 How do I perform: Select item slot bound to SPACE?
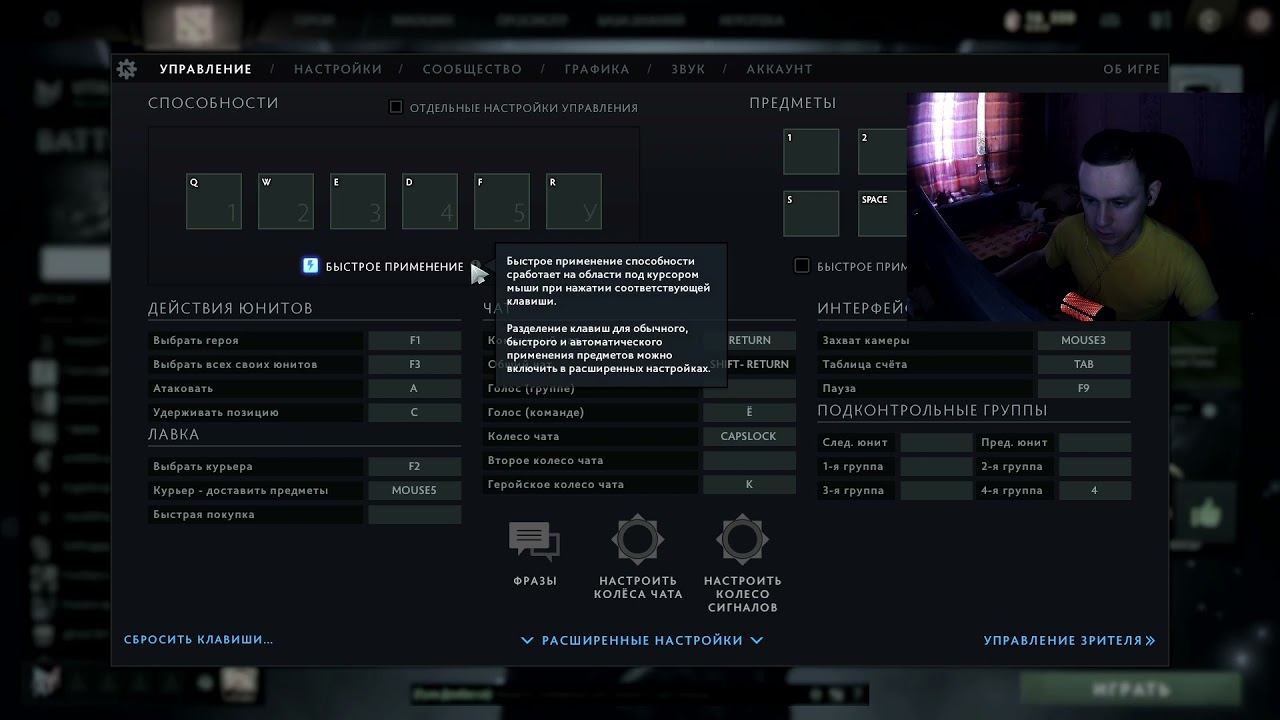[x=884, y=213]
